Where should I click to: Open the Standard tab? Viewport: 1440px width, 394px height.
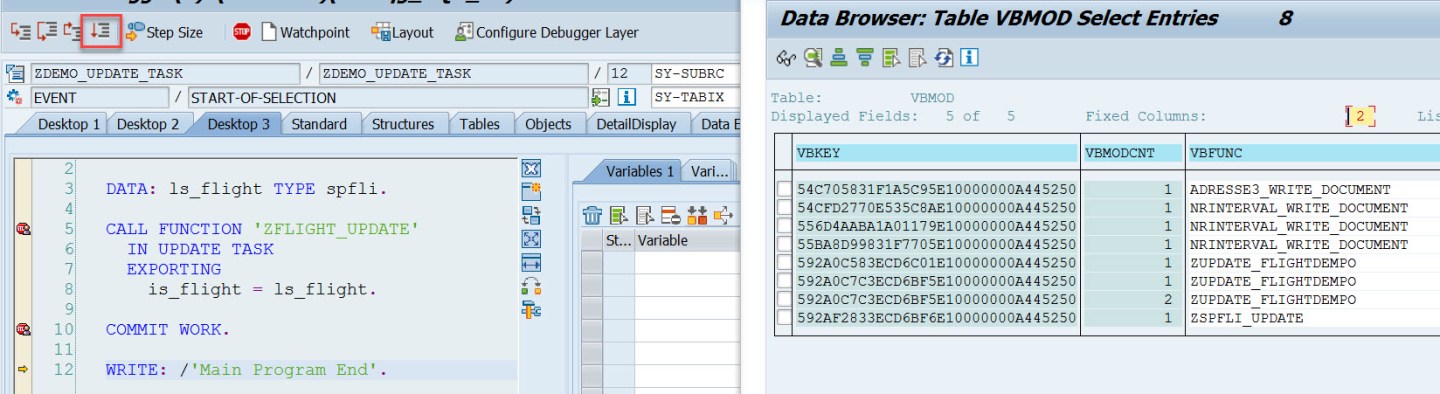319,124
